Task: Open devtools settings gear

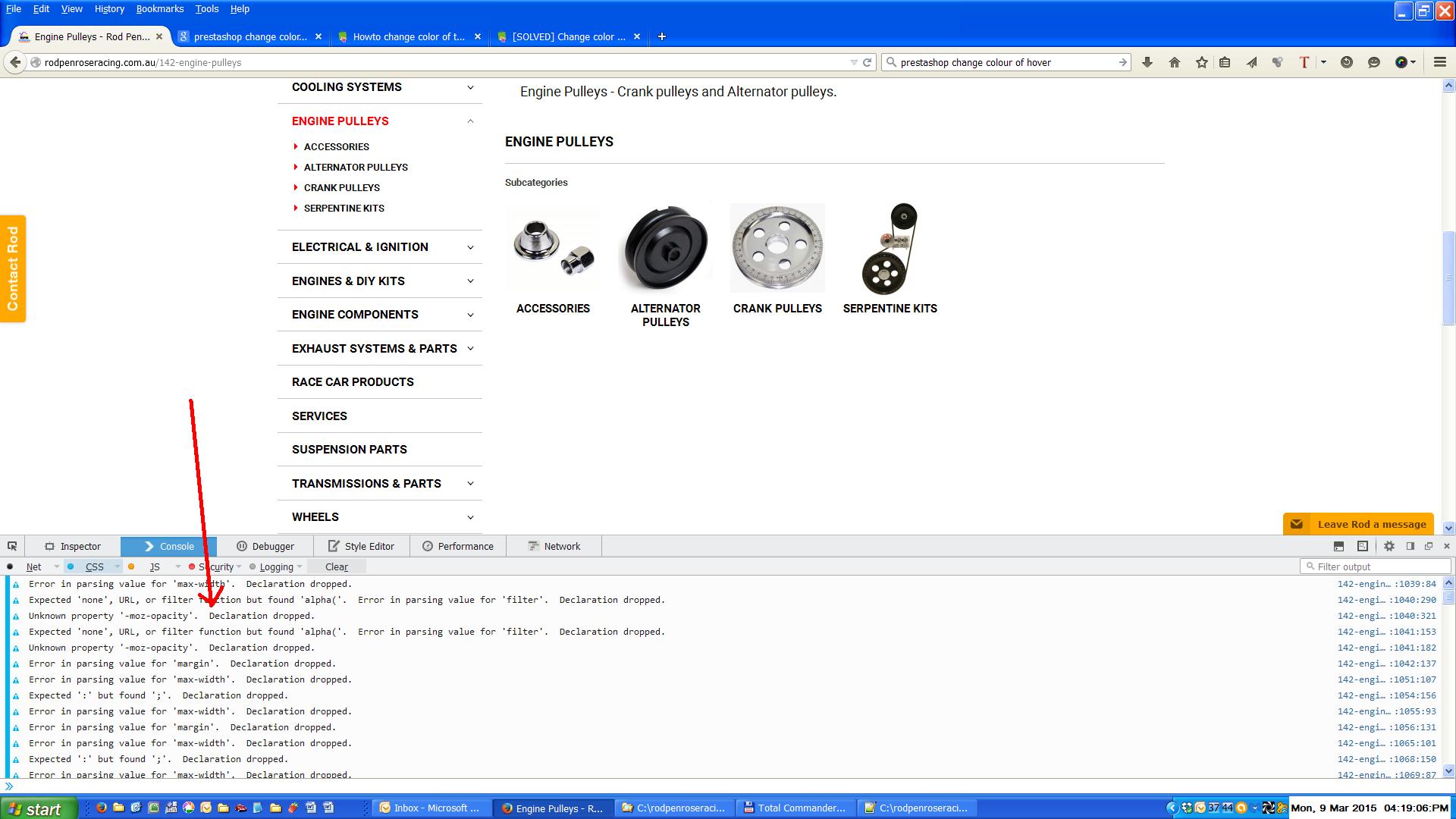Action: (1389, 546)
